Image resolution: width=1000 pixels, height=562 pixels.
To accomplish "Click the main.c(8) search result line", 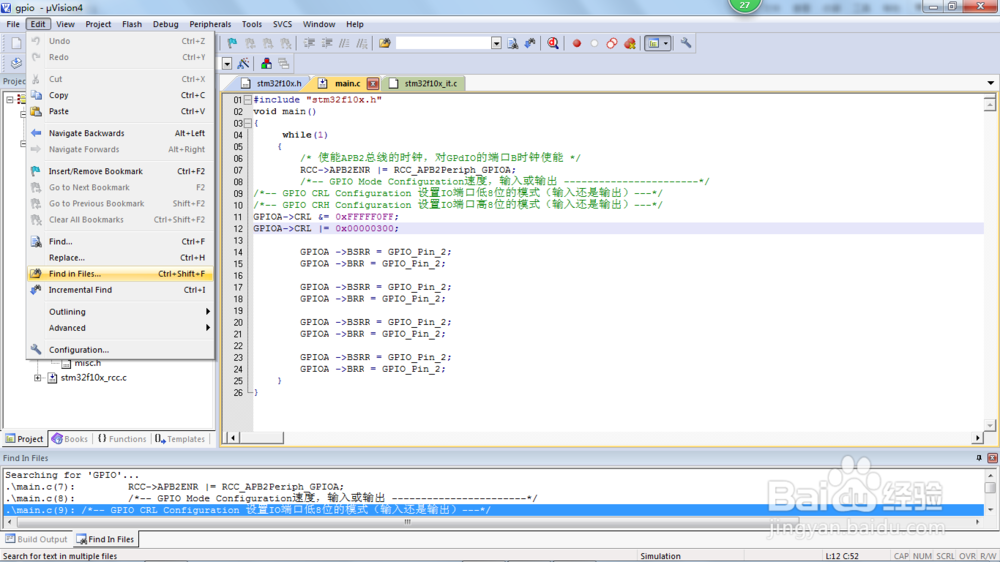I will [494, 498].
